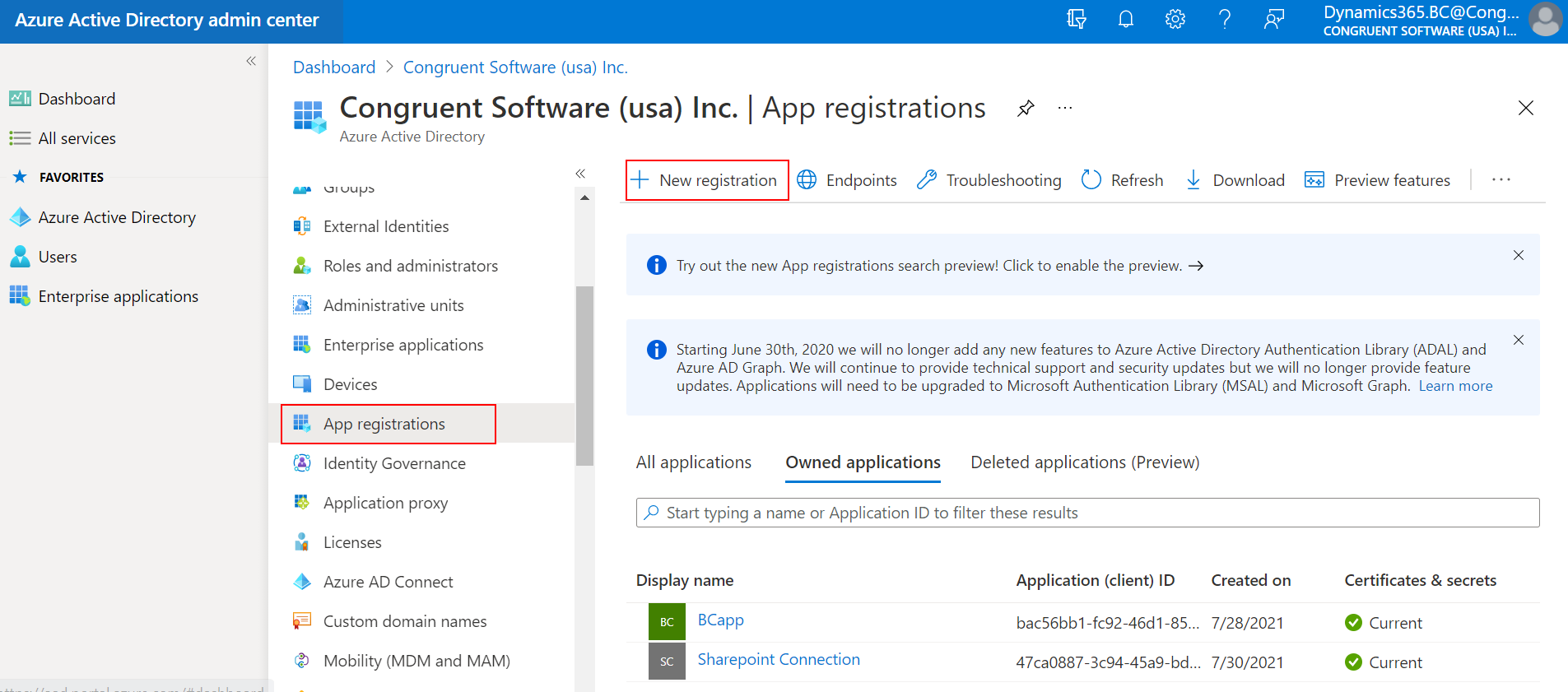1568x692 pixels.
Task: Click the resource menu scroll-up arrow
Action: point(584,197)
